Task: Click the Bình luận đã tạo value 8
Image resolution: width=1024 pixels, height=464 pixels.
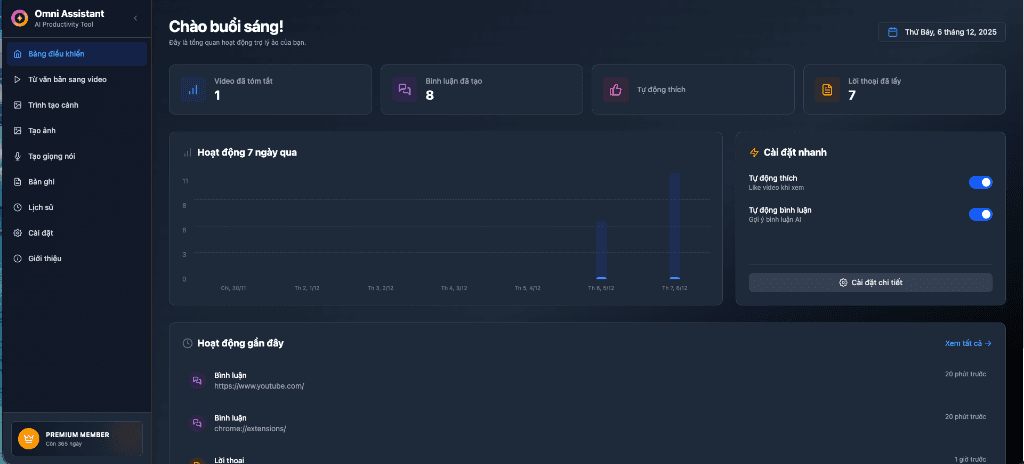Action: pos(430,95)
